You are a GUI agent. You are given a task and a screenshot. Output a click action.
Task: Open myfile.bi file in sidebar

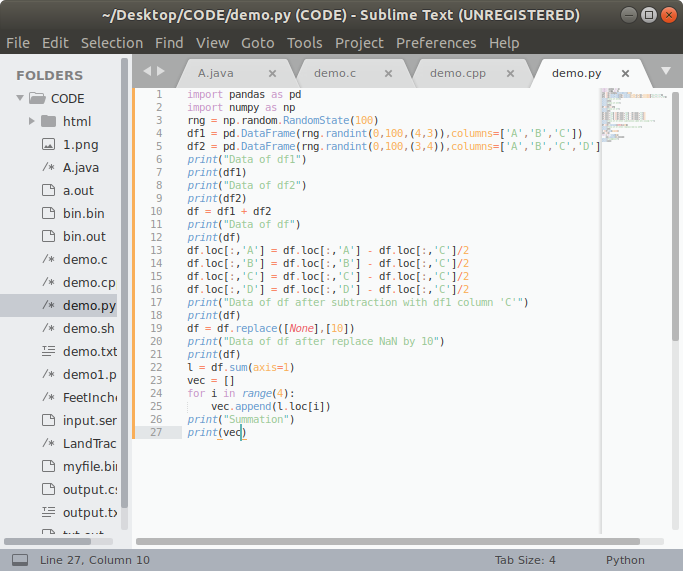coord(90,466)
